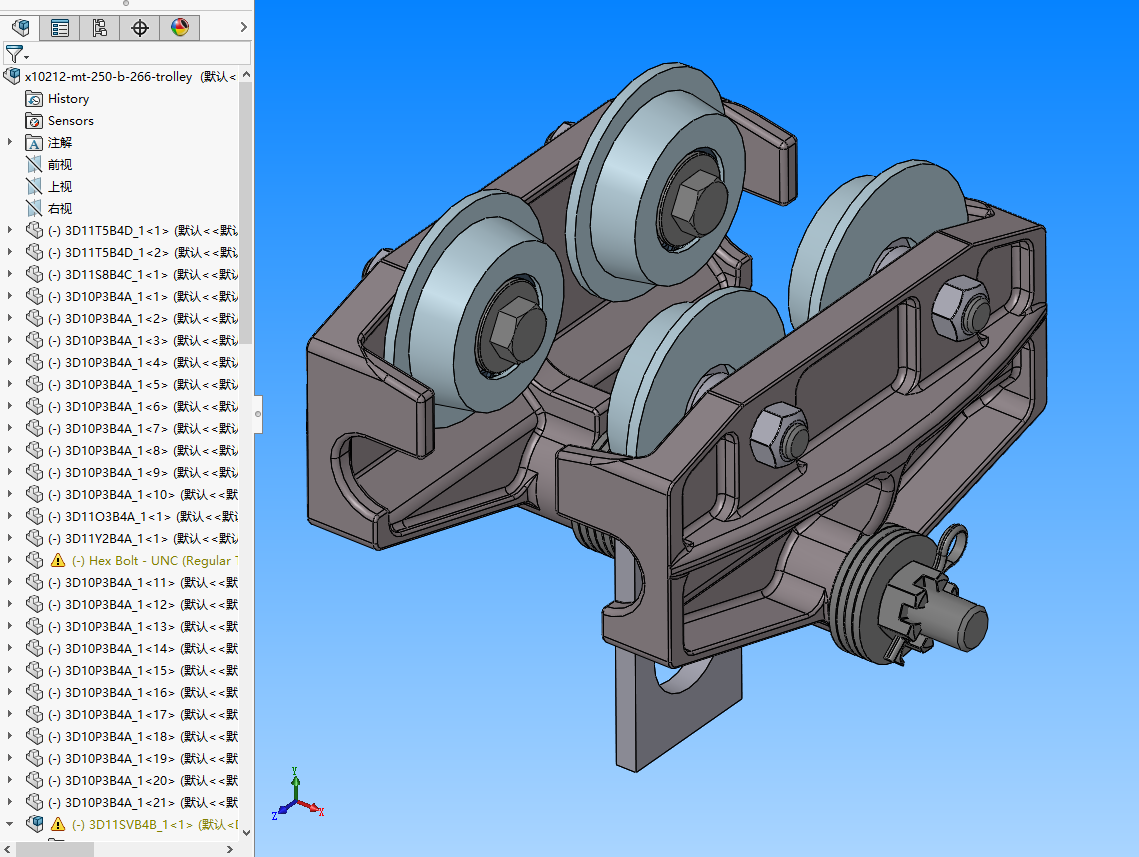Expand more manager tabs with the arrow
Viewport: 1139px width, 857px height.
(x=243, y=27)
